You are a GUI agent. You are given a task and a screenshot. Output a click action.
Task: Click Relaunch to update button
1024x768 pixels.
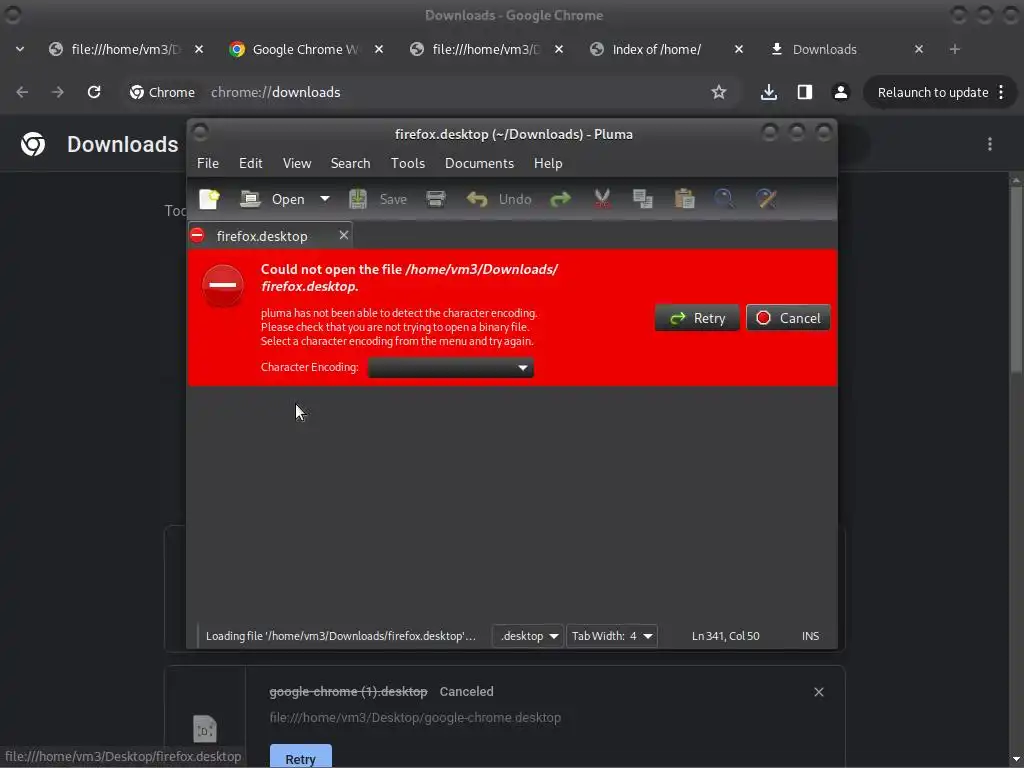click(x=940, y=92)
